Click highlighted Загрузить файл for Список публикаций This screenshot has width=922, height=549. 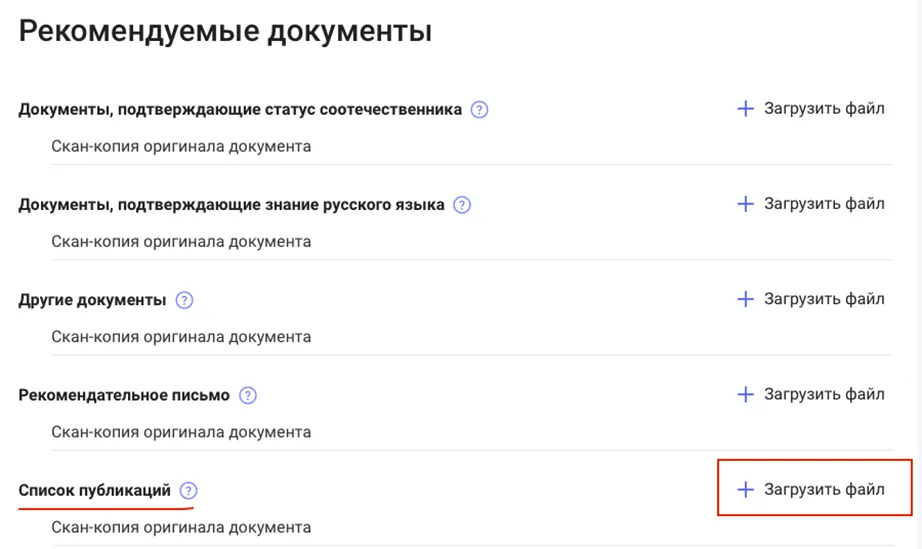[x=811, y=489]
